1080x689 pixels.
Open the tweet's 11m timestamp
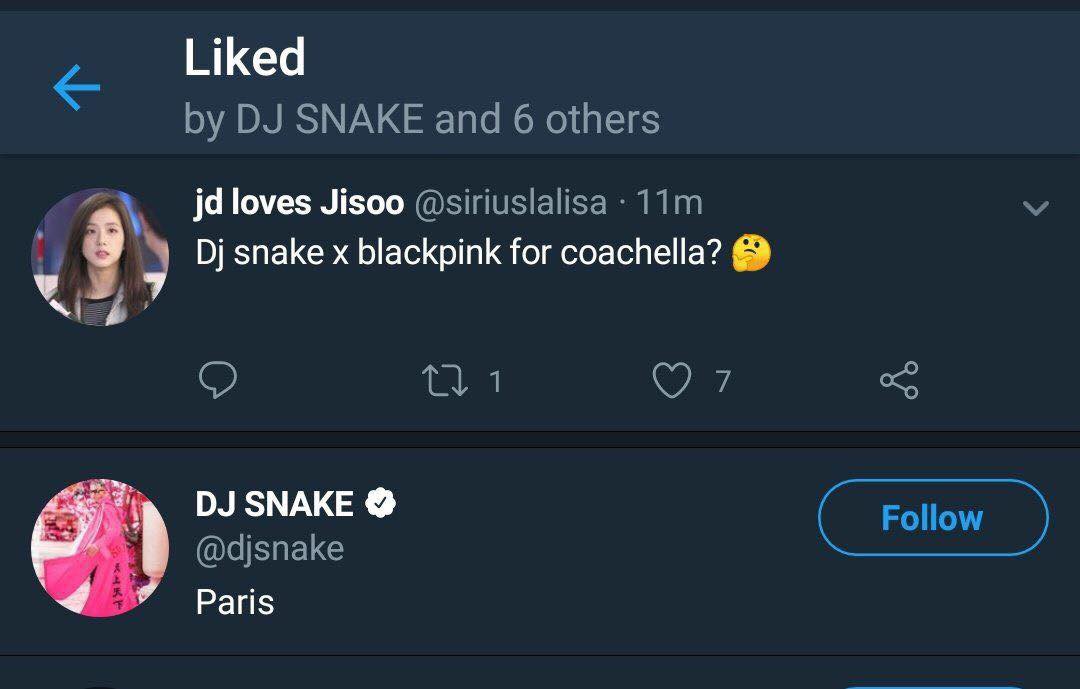click(x=669, y=203)
